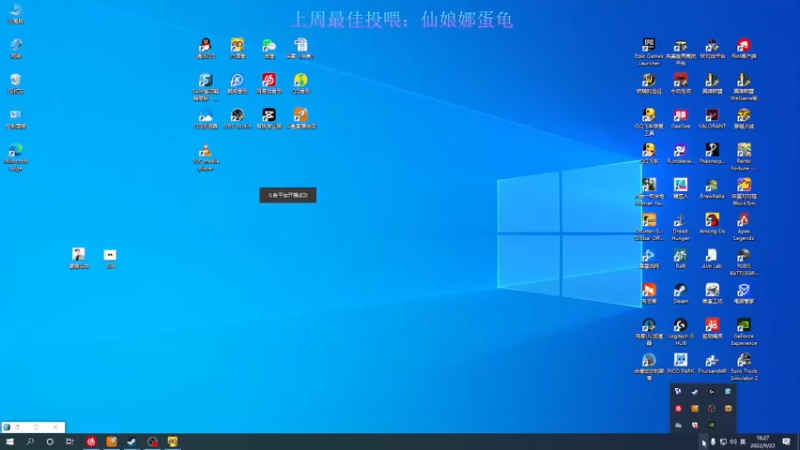The width and height of the screenshot is (800, 450).
Task: Open the This PC desktop icon
Action: (16, 13)
